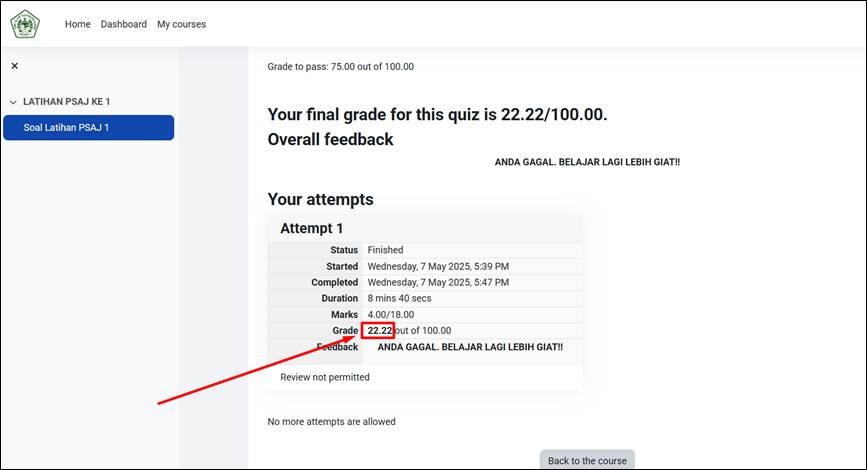Click the highlighted 22.22 grade value
867x470 pixels.
pos(379,331)
